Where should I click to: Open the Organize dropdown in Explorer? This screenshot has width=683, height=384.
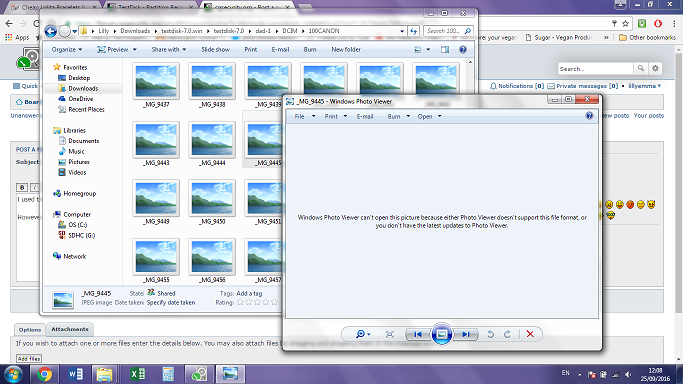[67, 50]
